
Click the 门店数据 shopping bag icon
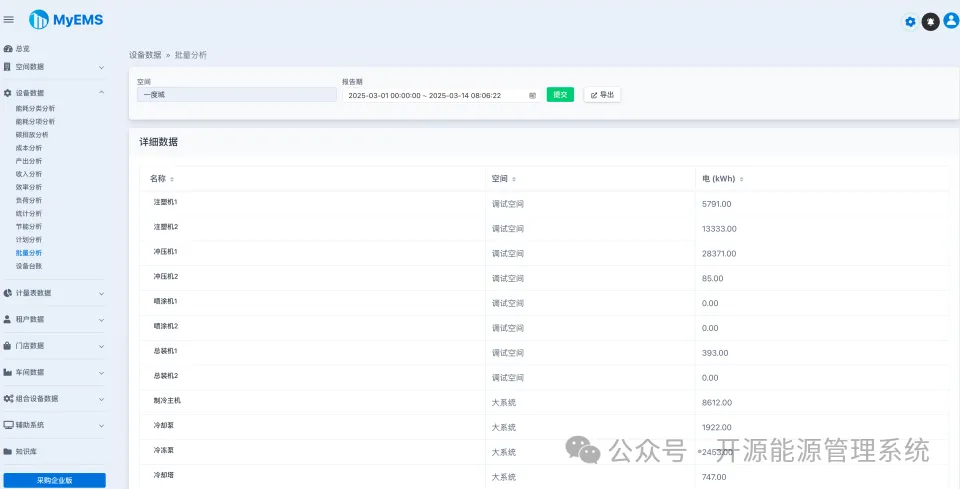[7, 346]
